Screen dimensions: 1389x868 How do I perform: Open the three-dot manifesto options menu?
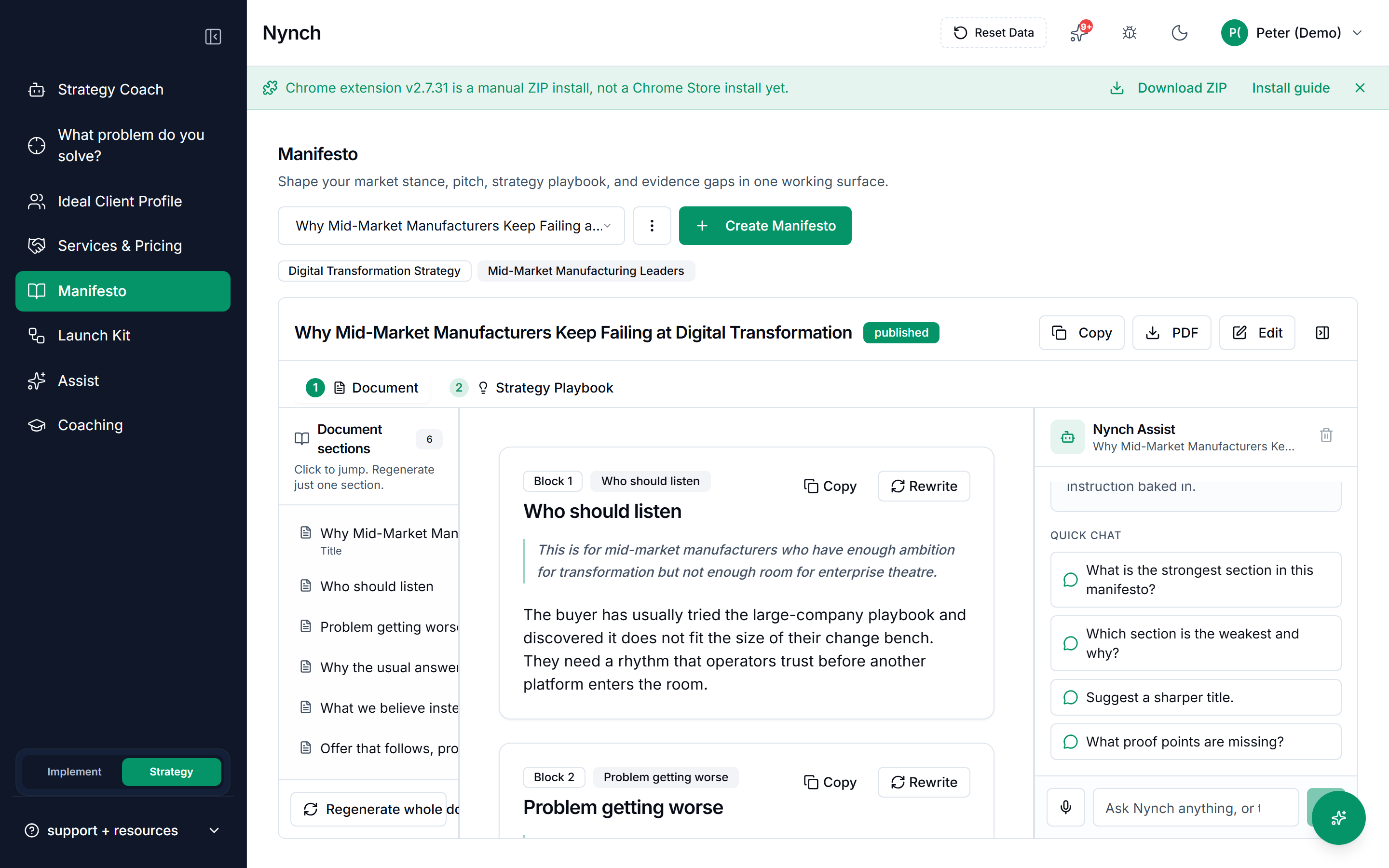point(652,226)
